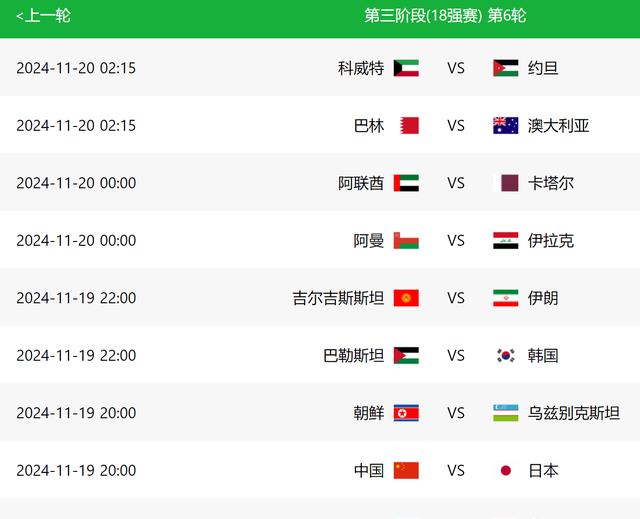
Task: Click the 2024-11-19 22:00 吉尔吉斯斯坦 match time
Action: 76,298
